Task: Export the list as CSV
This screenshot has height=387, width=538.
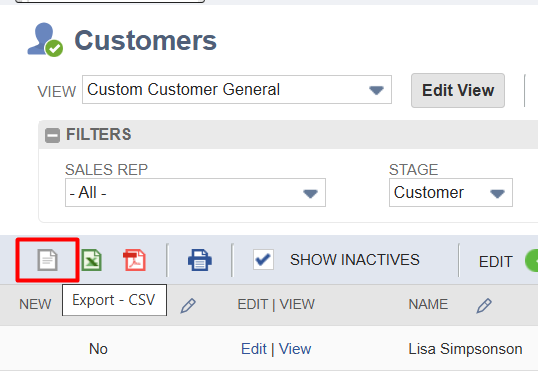Action: [47, 260]
